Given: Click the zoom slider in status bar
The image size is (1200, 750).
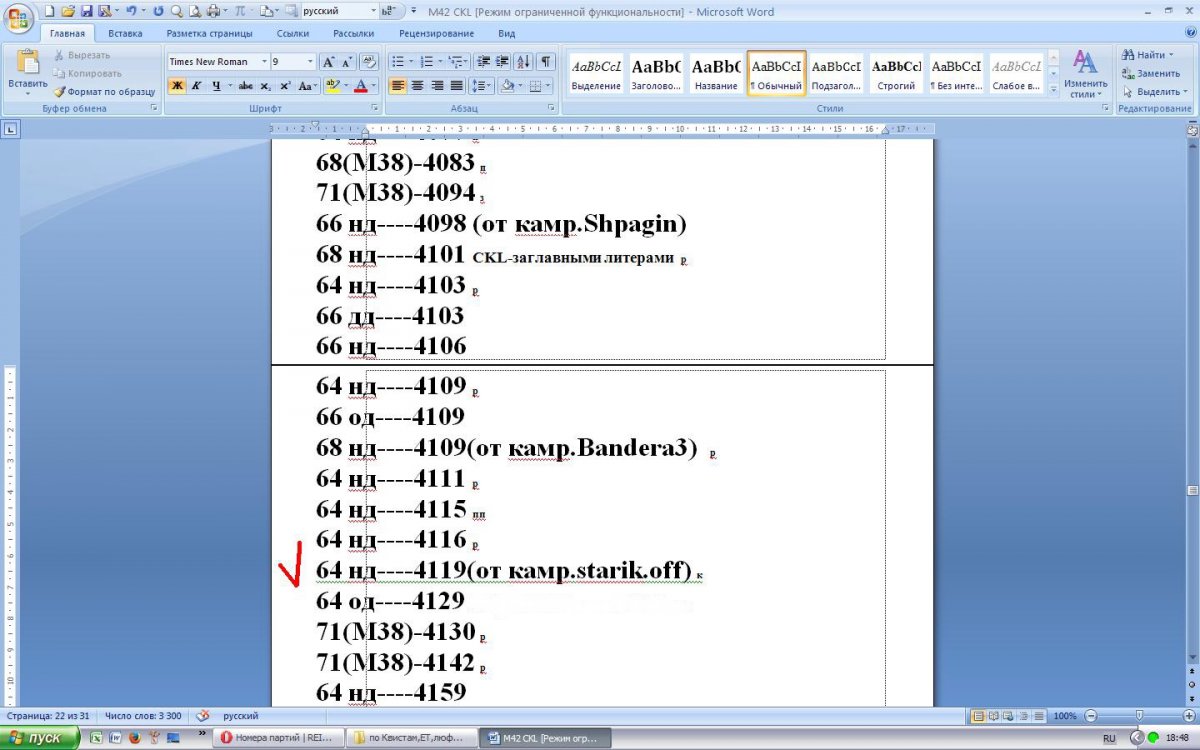Looking at the screenshot, I should pyautogui.click(x=1138, y=716).
